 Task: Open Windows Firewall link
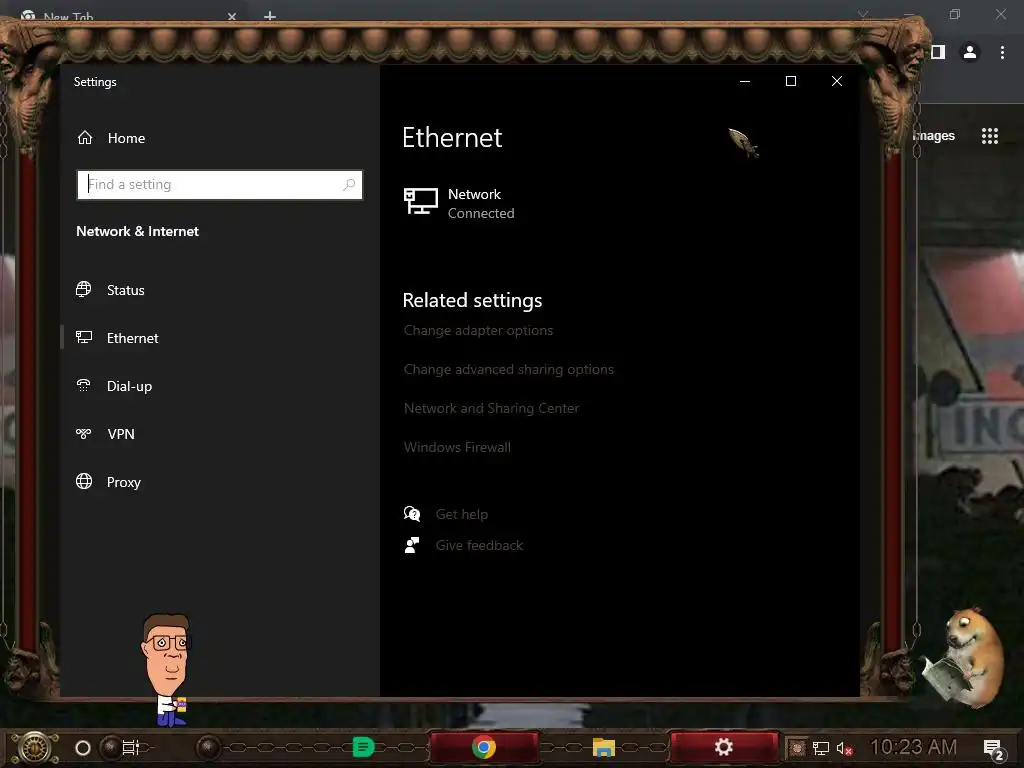pos(457,447)
